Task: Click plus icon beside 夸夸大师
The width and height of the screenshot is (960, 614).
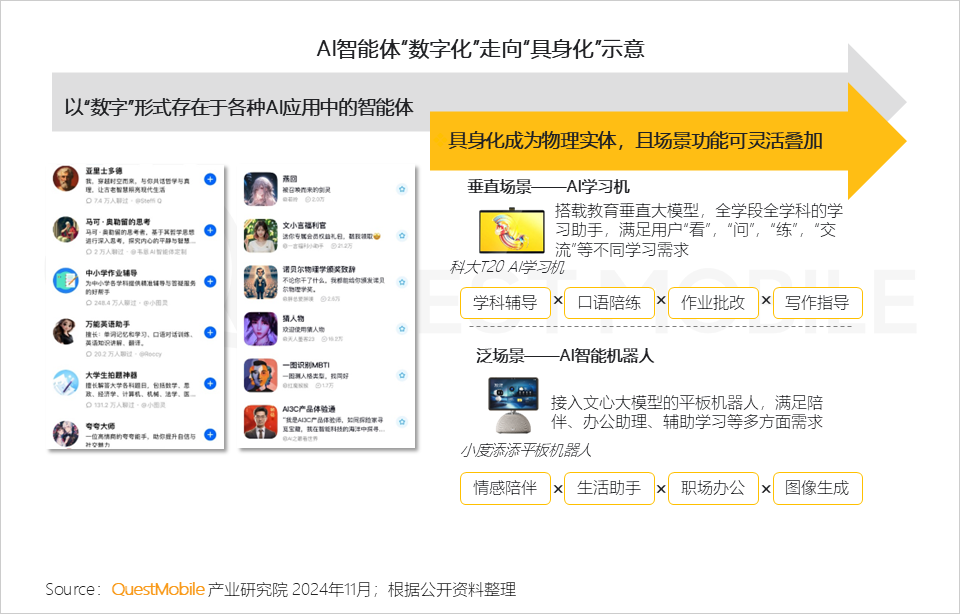Action: coord(210,435)
